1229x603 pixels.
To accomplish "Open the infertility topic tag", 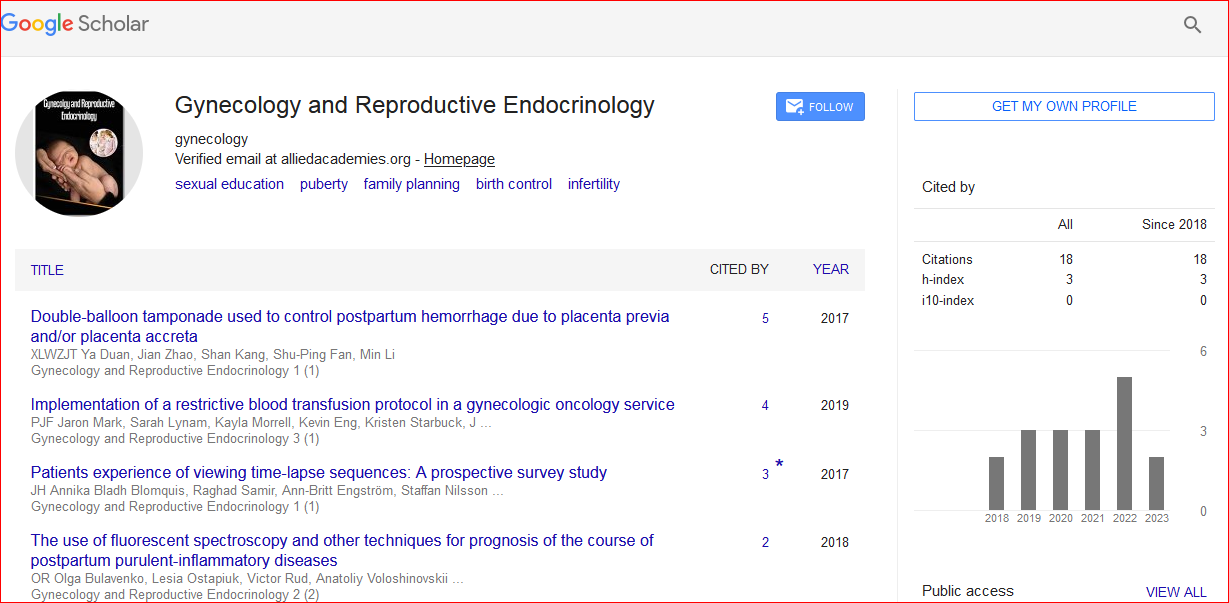I will (593, 184).
